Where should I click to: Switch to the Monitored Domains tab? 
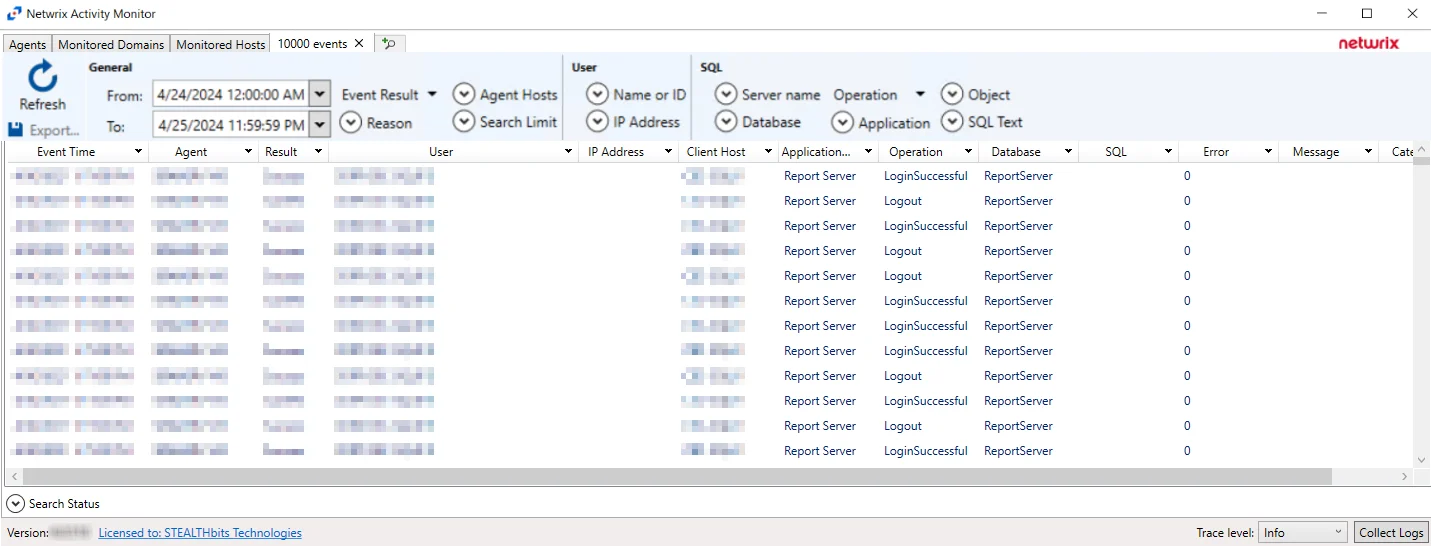click(x=111, y=45)
